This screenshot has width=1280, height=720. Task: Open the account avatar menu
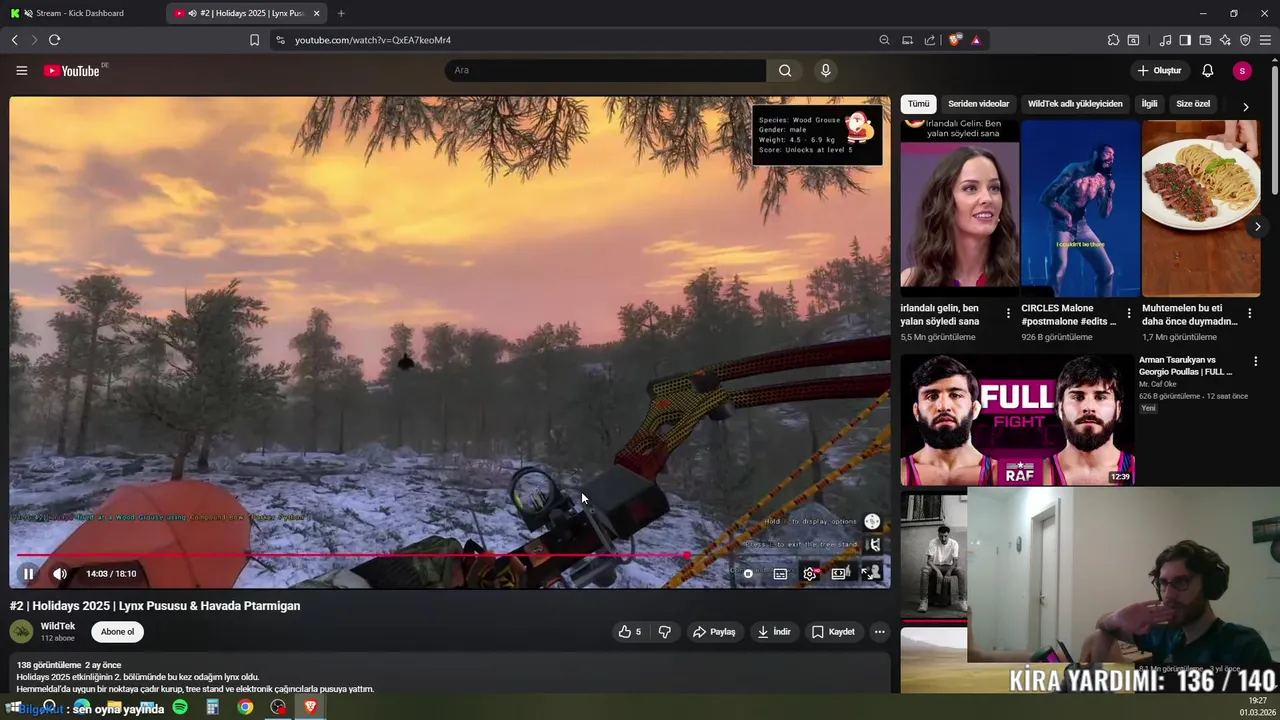(1242, 70)
